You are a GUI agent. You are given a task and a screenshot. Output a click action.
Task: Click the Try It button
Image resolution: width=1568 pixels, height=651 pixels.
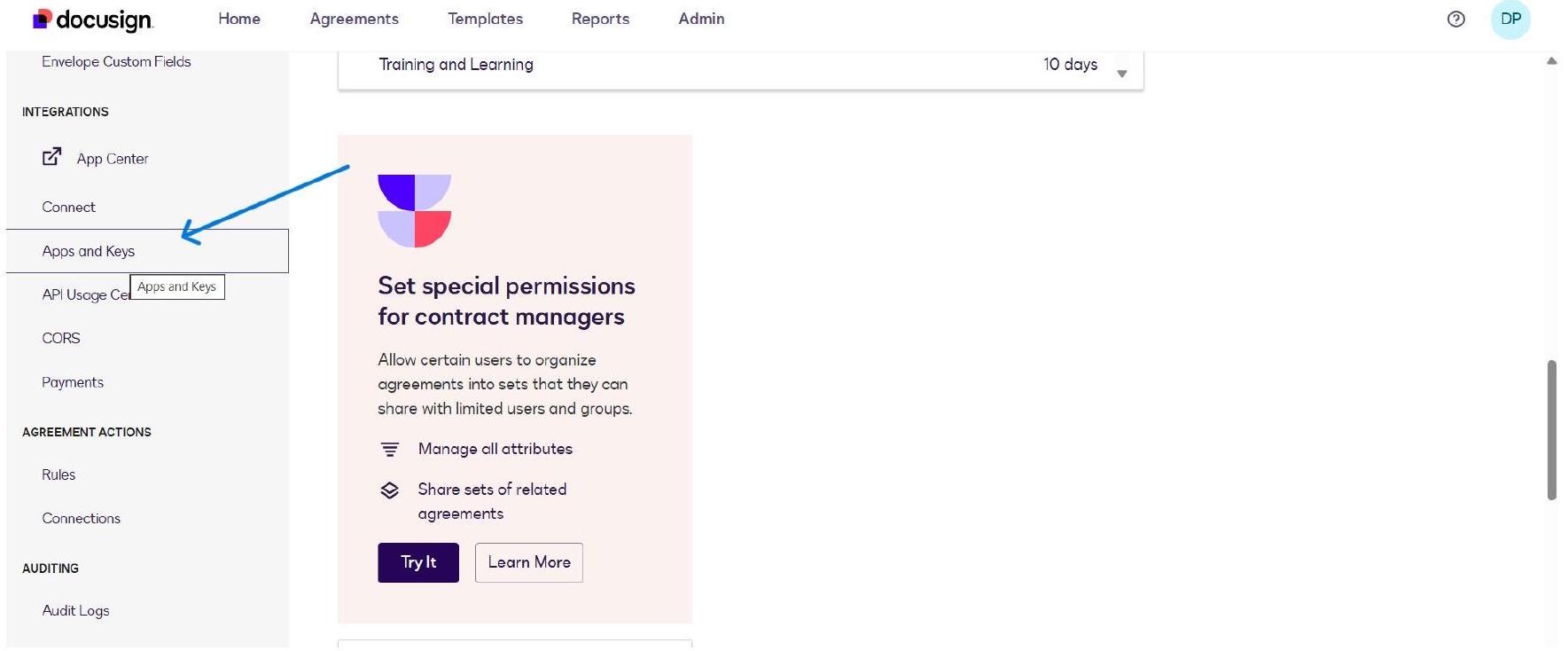(x=418, y=562)
